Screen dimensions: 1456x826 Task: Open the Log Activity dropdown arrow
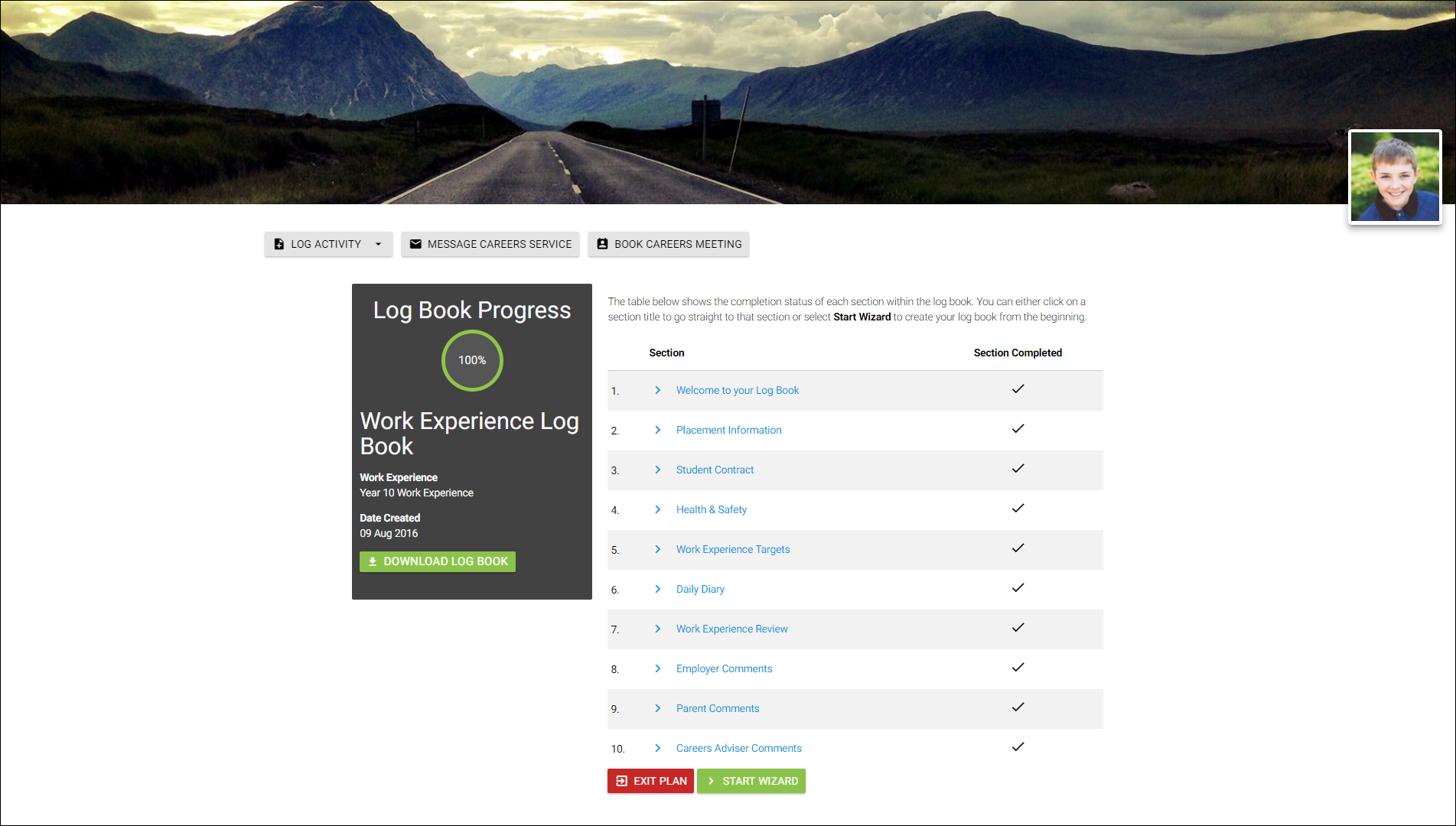[378, 244]
